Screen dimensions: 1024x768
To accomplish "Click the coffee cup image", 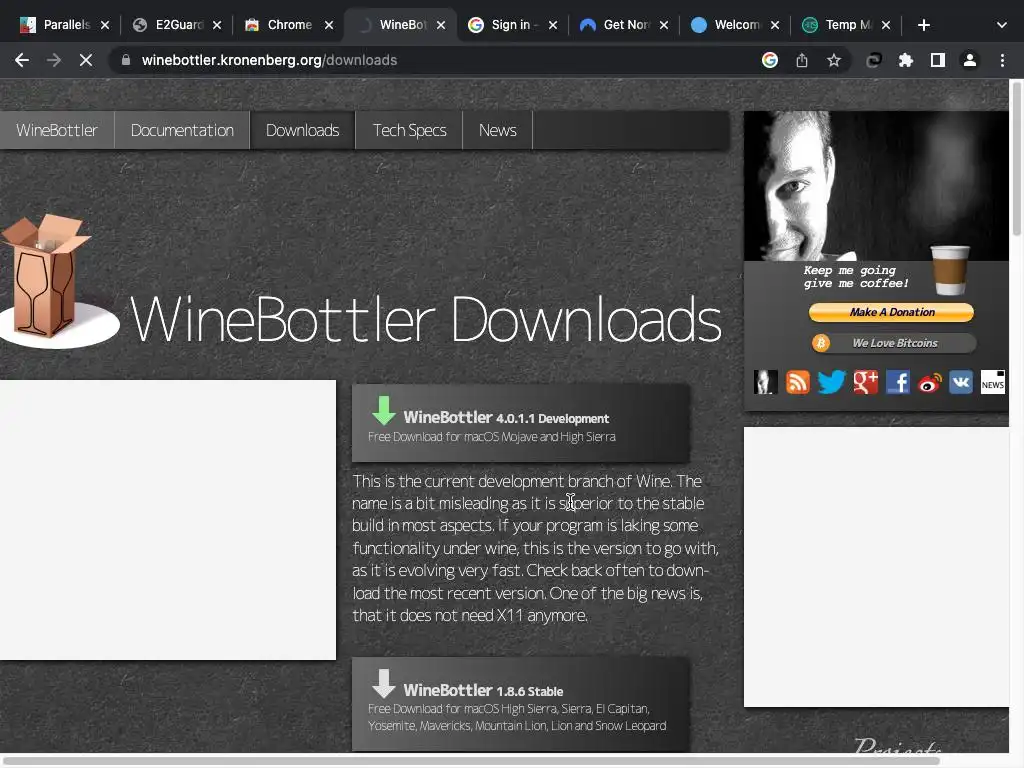I will 950,270.
